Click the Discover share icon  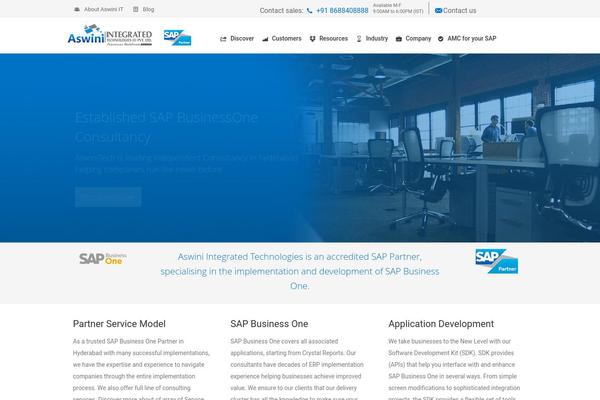click(x=223, y=39)
